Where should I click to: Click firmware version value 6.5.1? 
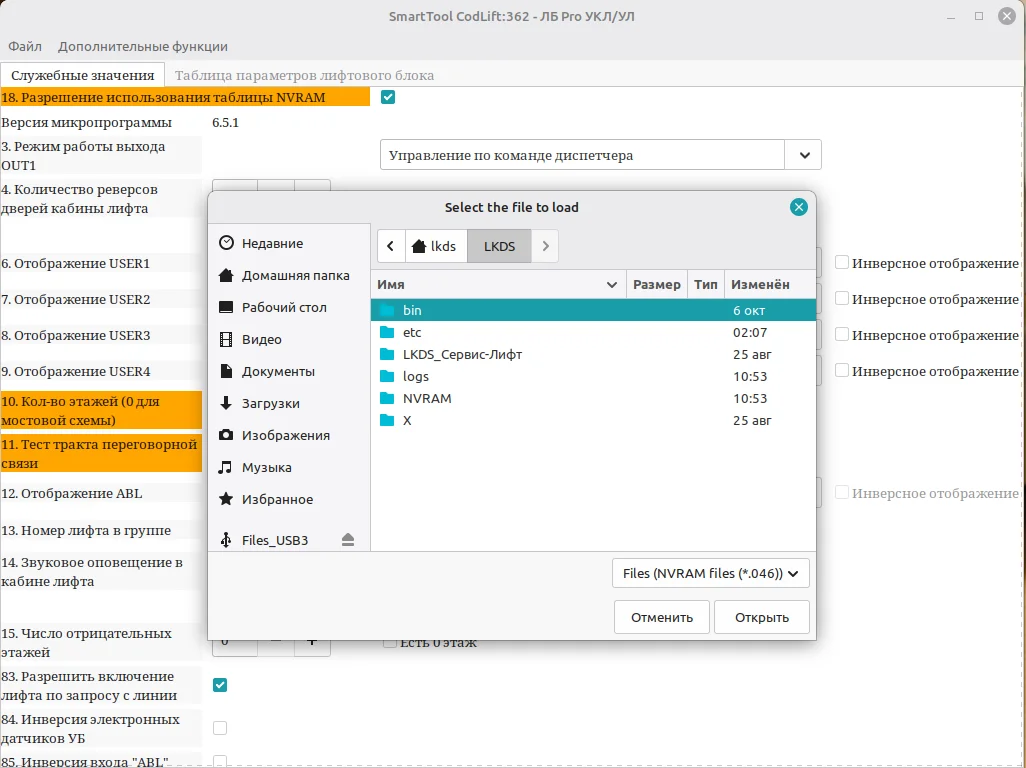coord(225,122)
